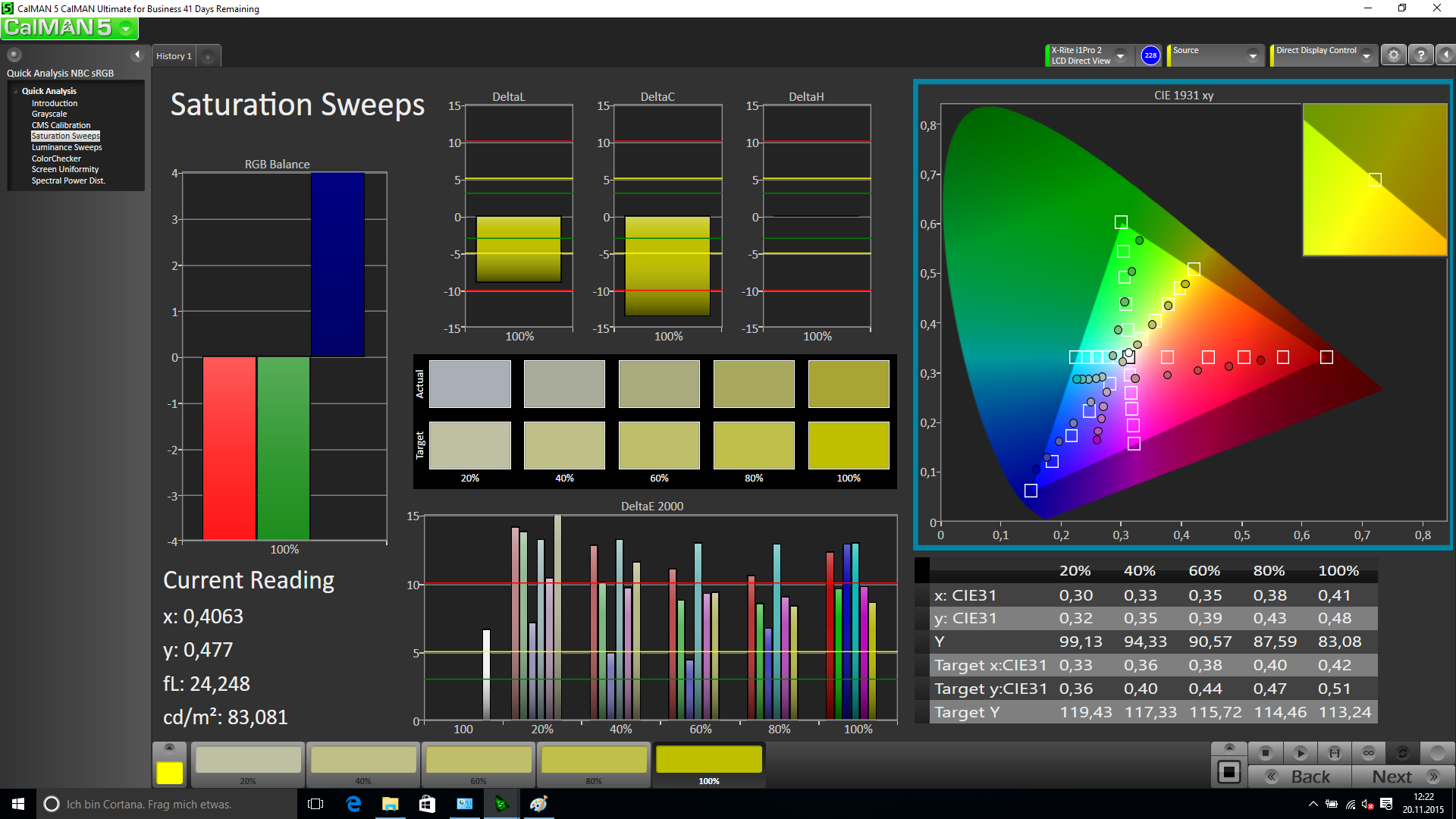
Task: Show hidden system tray icons
Action: (1313, 804)
